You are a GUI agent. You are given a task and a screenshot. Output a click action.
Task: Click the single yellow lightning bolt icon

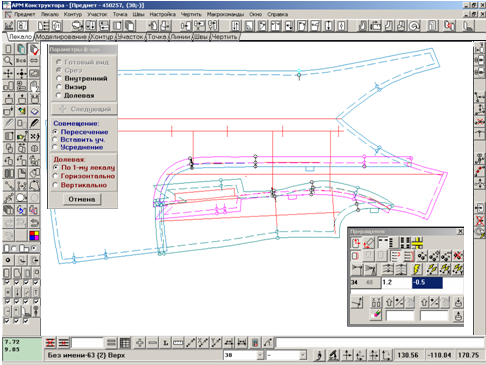(417, 269)
